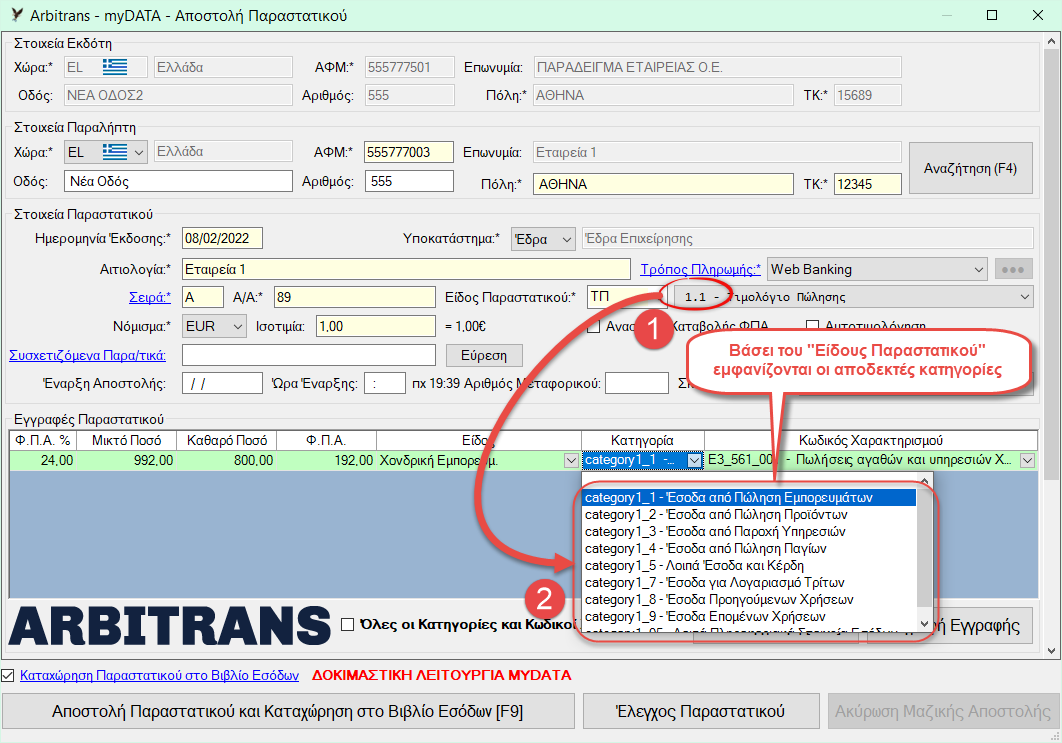Open the Σειρά link
Image resolution: width=1062 pixels, height=743 pixels.
coord(150,297)
